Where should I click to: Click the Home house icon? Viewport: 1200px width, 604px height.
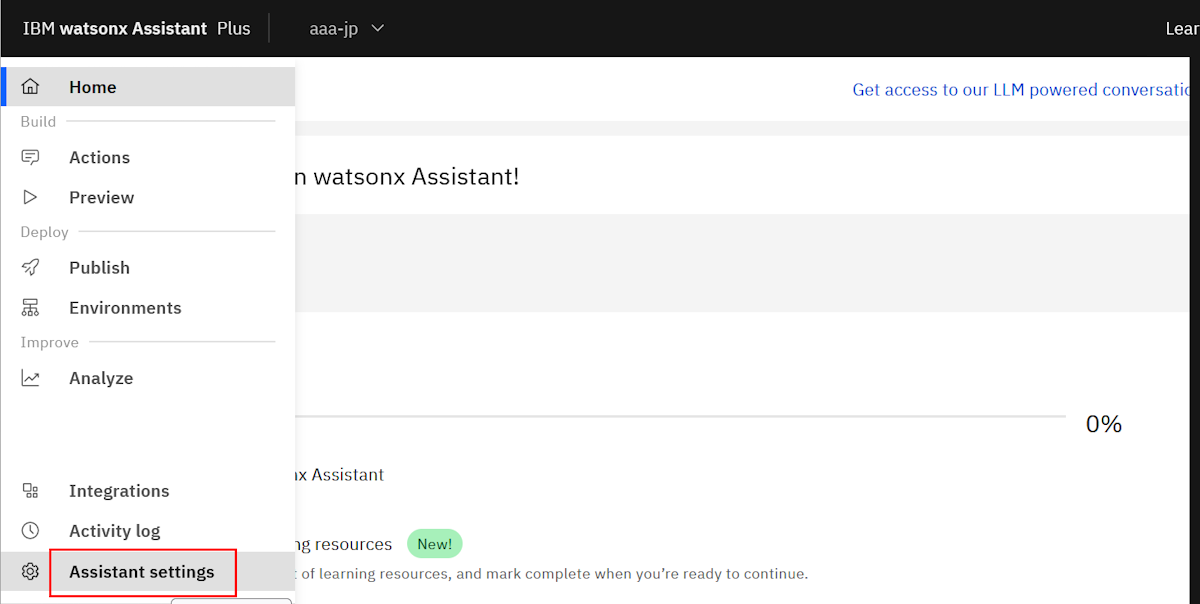(x=31, y=87)
